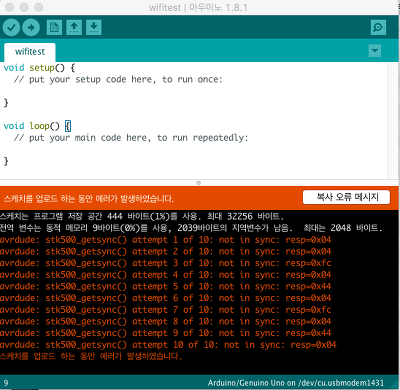Click avrdude 'attempt 3 of 10' line

[166, 263]
